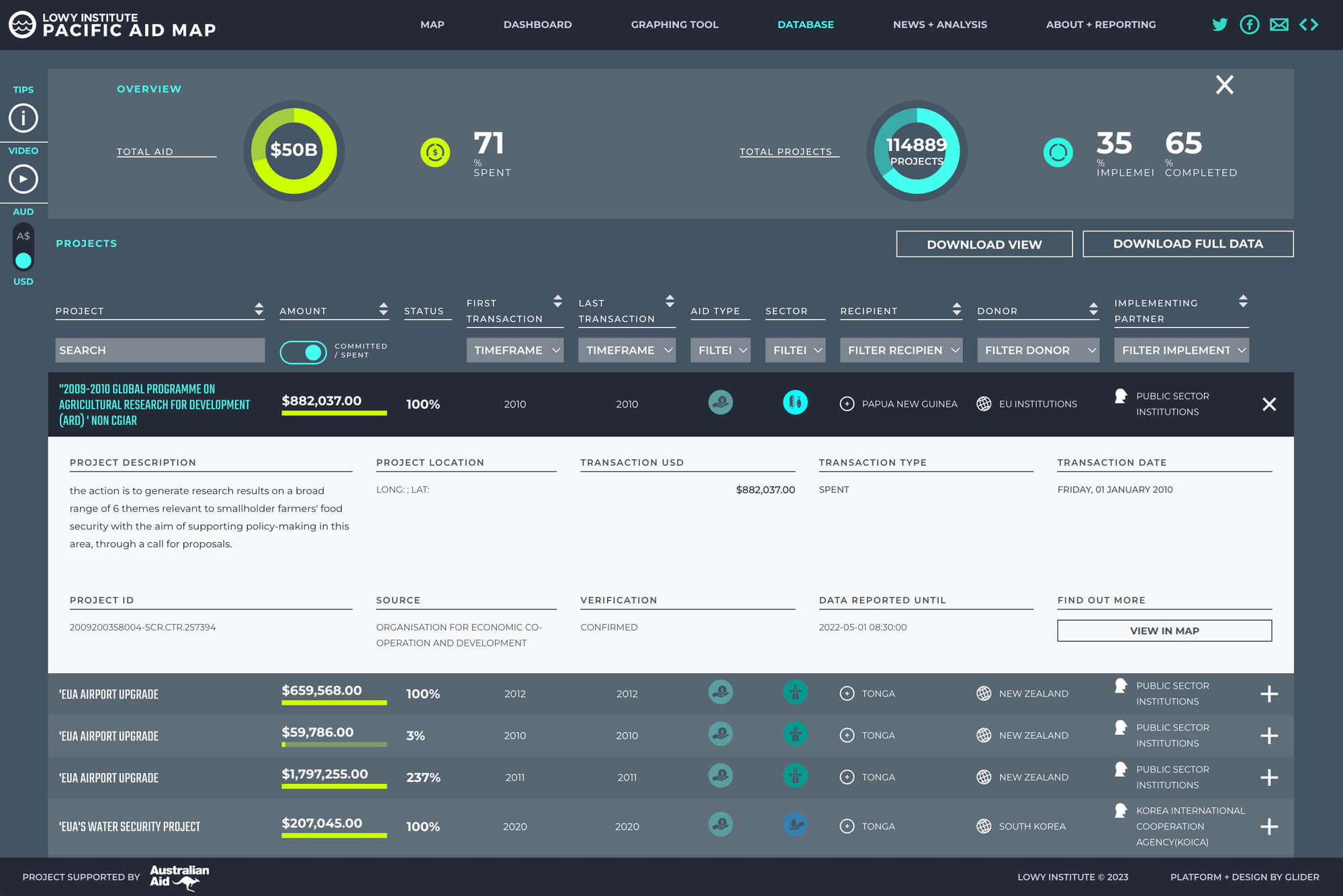The height and width of the screenshot is (896, 1343).
Task: Click the aid type icon in $1,797,255.00 row
Action: 721,775
